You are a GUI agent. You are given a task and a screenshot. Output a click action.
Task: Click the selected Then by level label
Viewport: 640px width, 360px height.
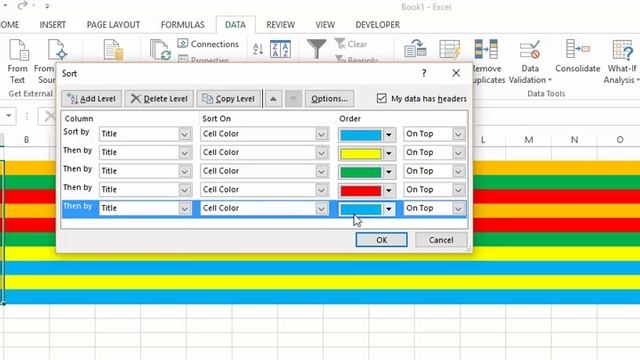[78, 206]
